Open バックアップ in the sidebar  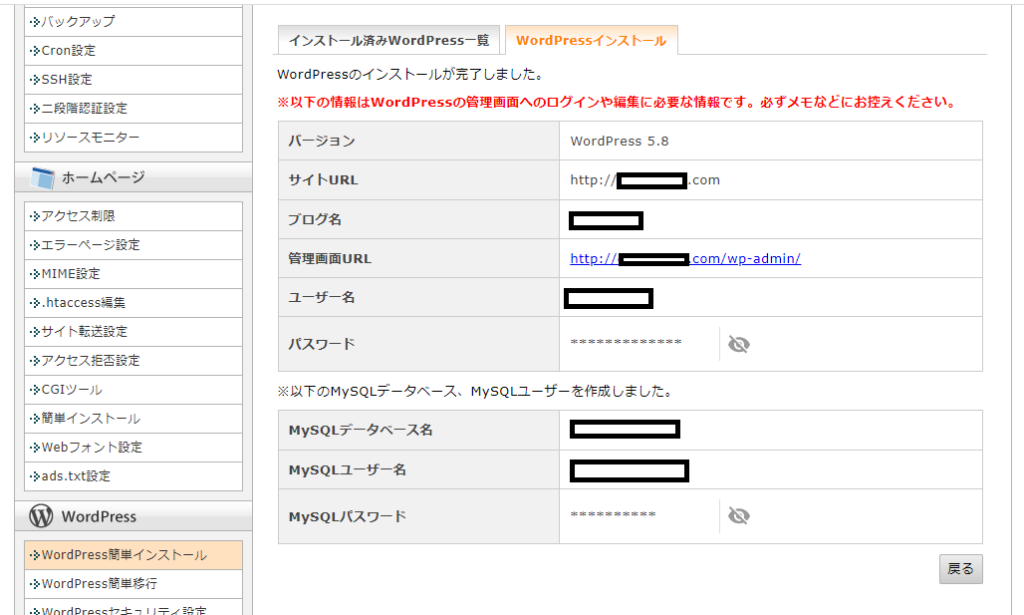pos(133,22)
